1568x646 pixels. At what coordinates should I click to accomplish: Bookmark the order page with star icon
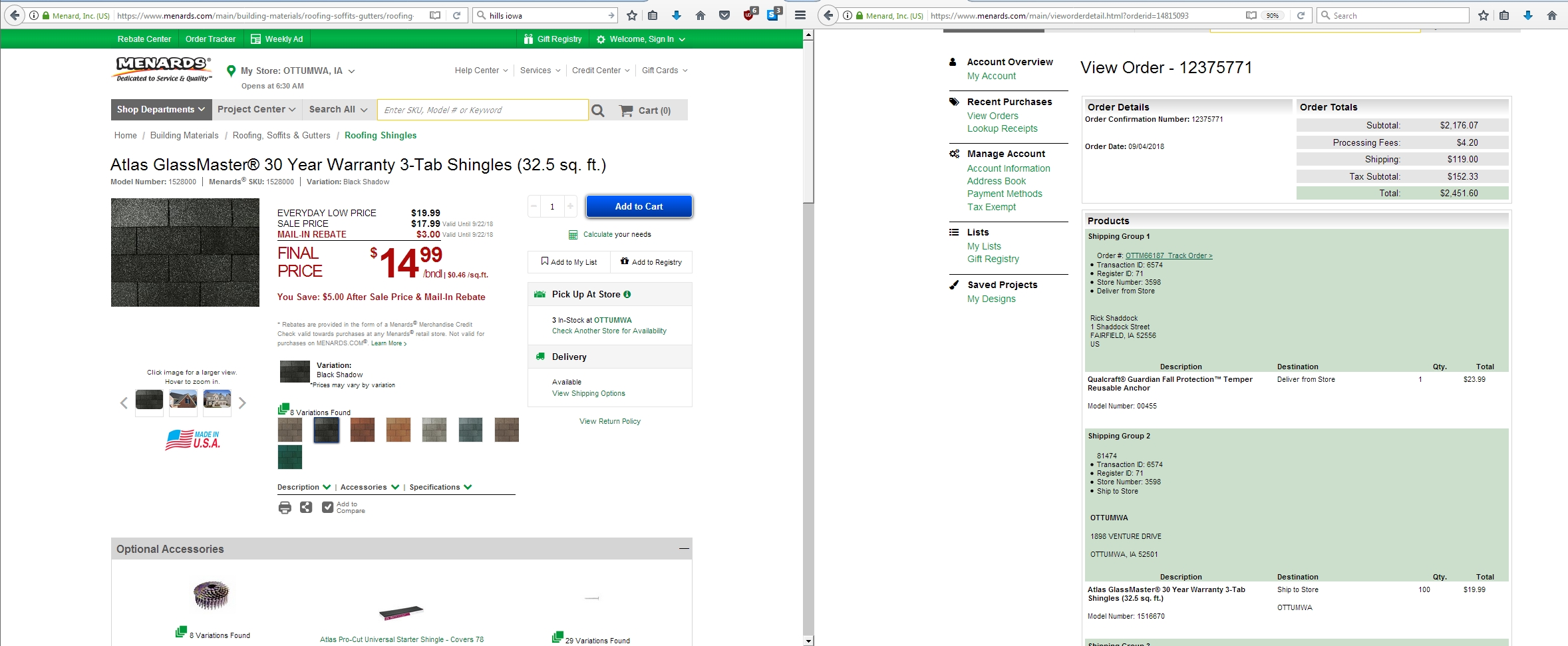click(x=1484, y=15)
